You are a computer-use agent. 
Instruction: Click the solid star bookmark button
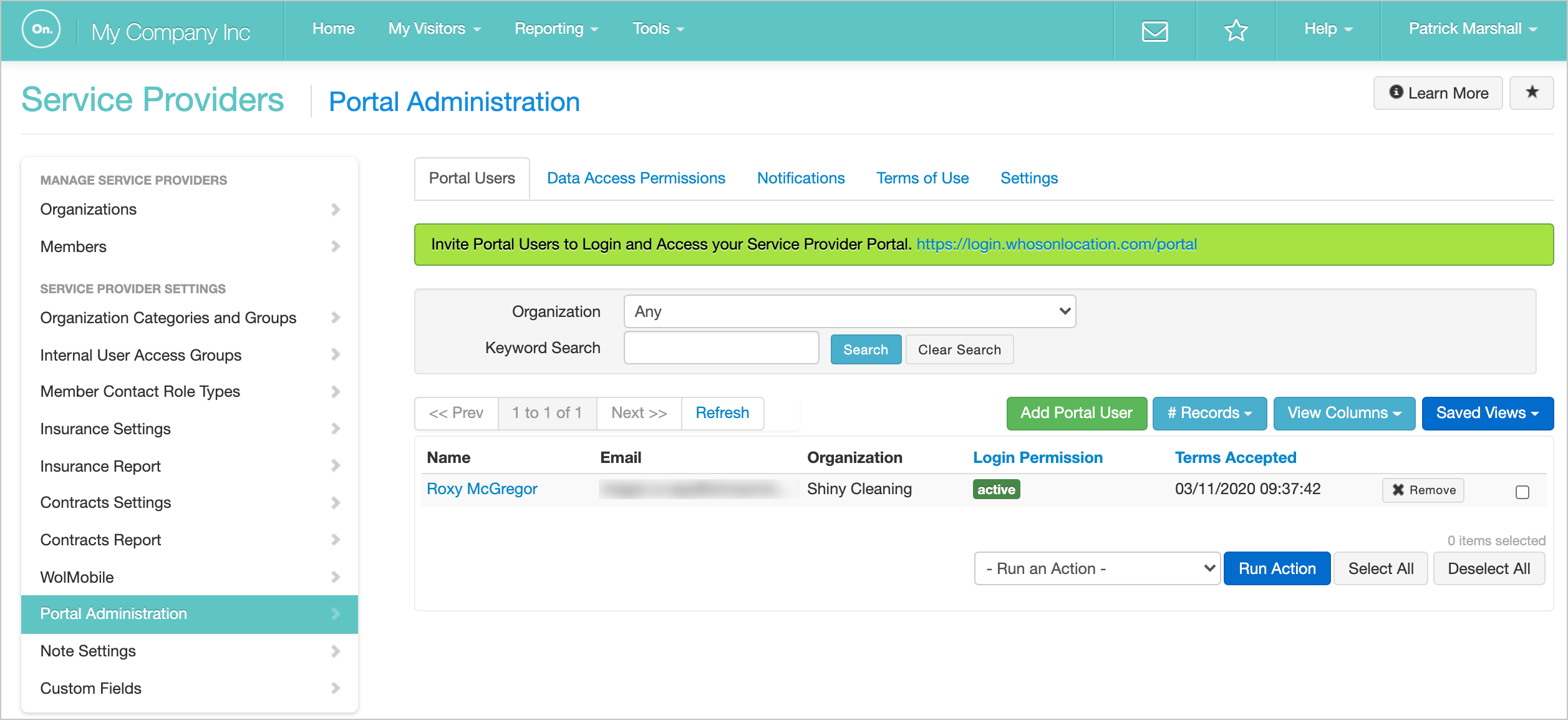coord(1531,93)
